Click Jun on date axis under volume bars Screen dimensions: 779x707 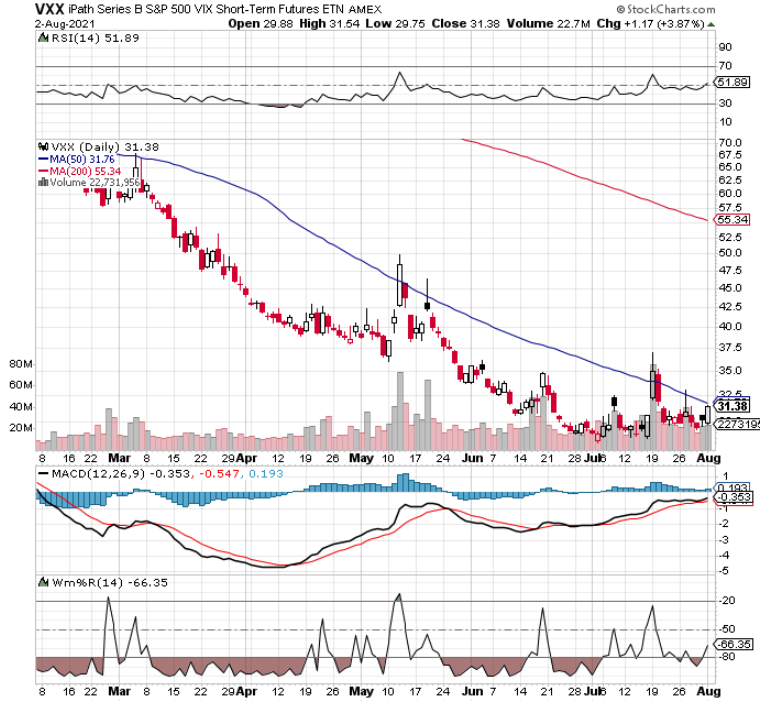click(x=472, y=458)
